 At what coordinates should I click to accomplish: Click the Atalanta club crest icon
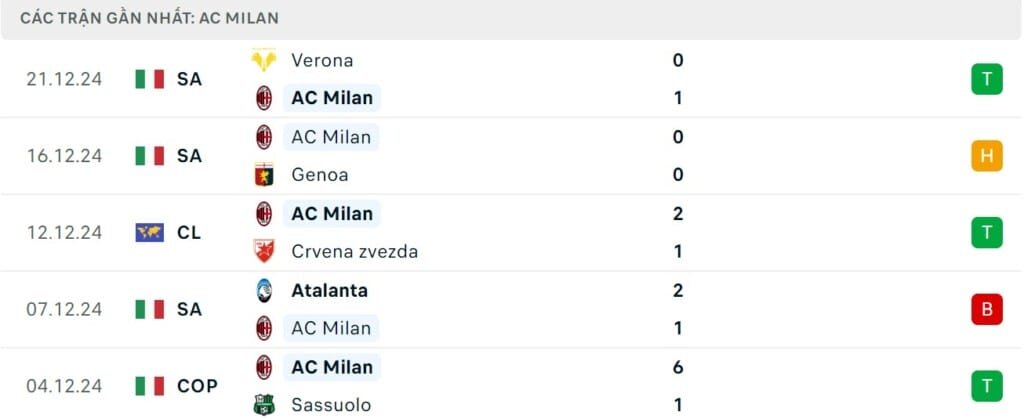[264, 290]
